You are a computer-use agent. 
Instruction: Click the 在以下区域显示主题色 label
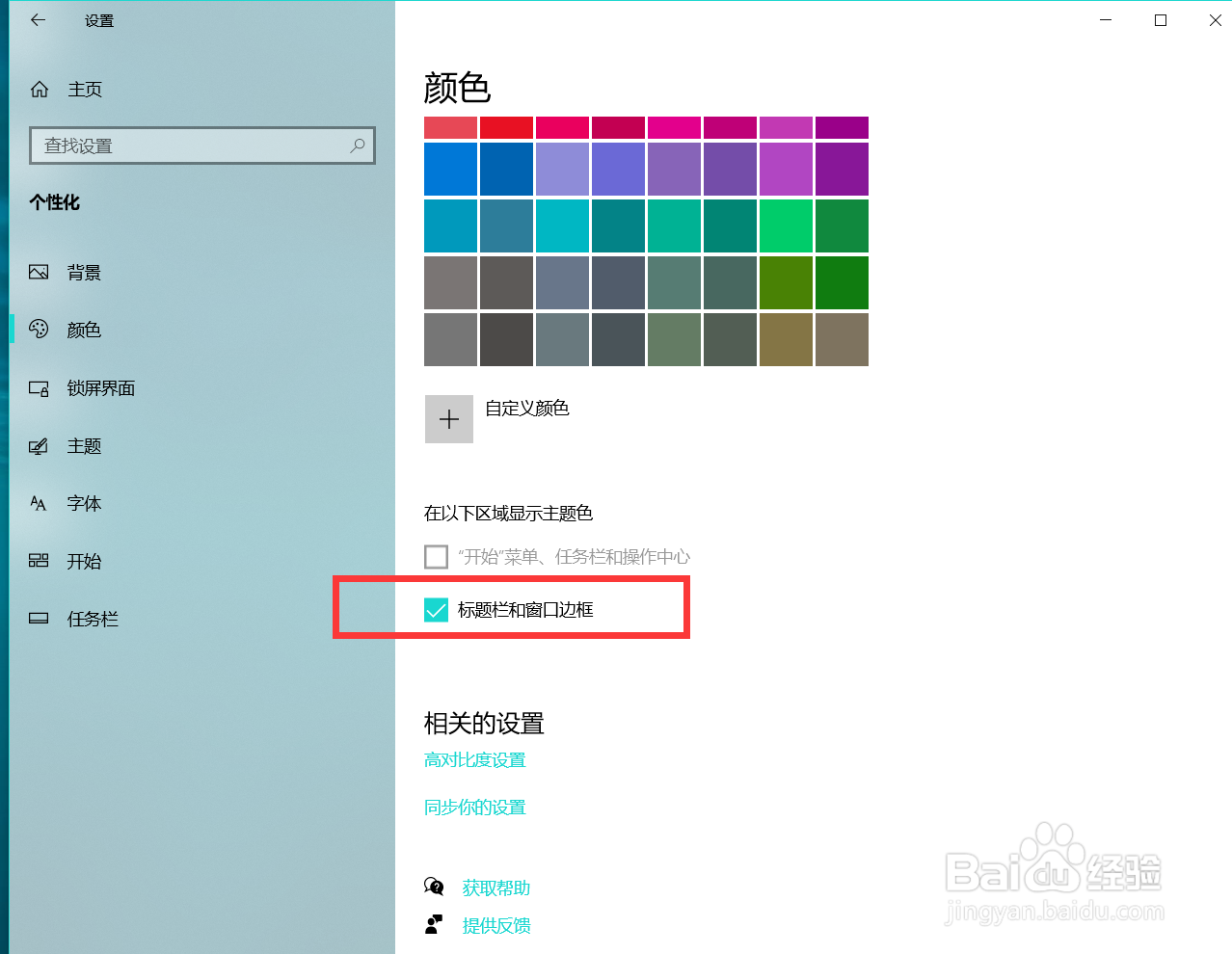pyautogui.click(x=508, y=514)
